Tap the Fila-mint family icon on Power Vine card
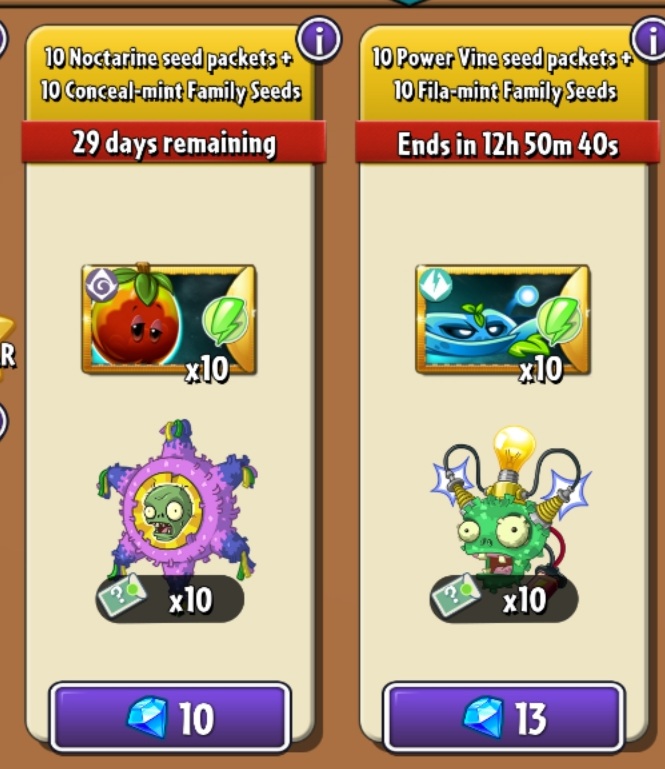The width and height of the screenshot is (665, 769). coord(435,284)
